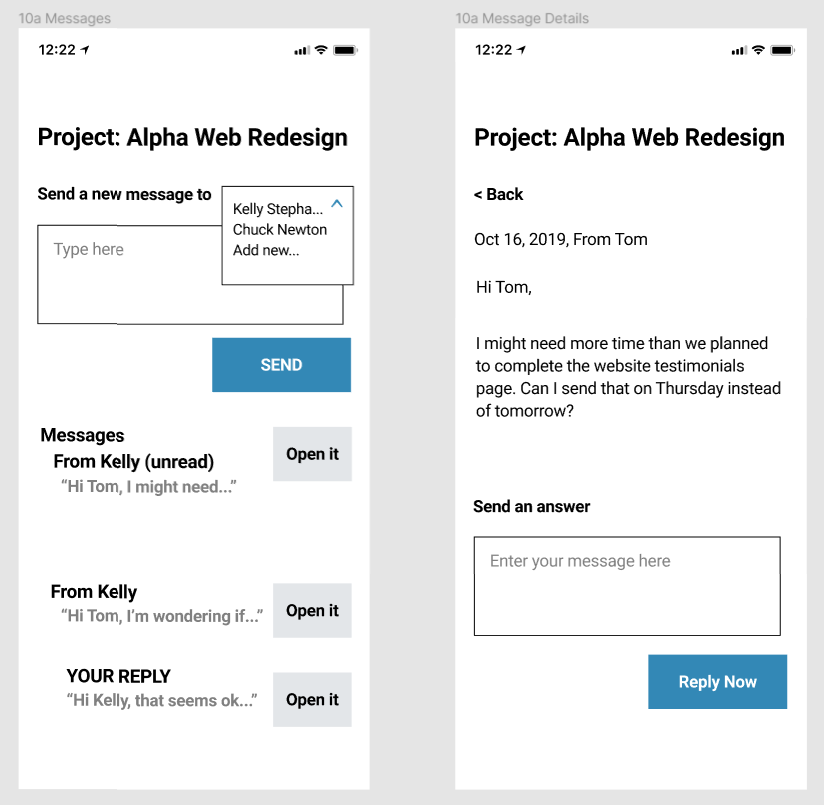The width and height of the screenshot is (824, 805).
Task: Tap the battery icon on Messages screen
Action: pyautogui.click(x=345, y=50)
